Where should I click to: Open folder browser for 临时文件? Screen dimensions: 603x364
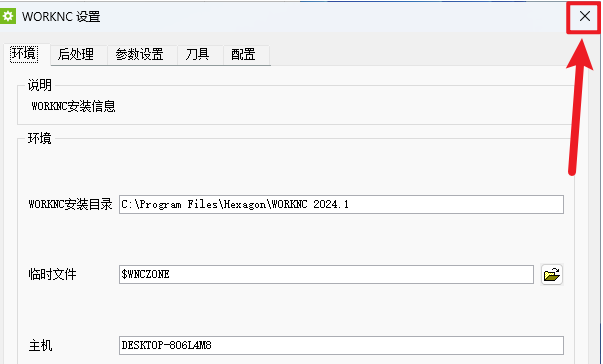[552, 274]
